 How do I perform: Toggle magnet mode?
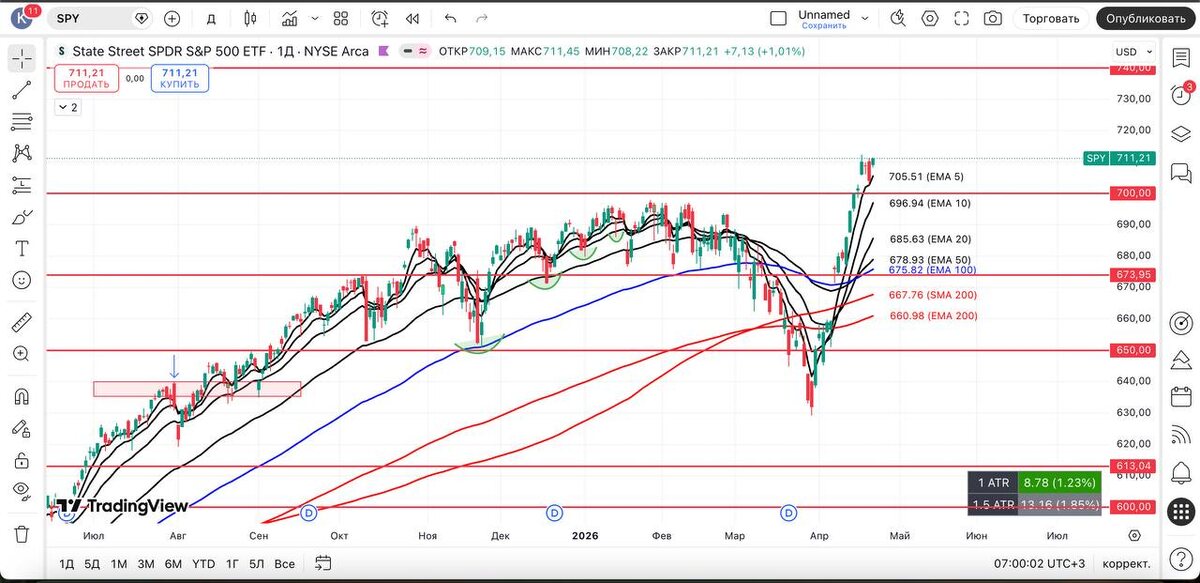(21, 396)
